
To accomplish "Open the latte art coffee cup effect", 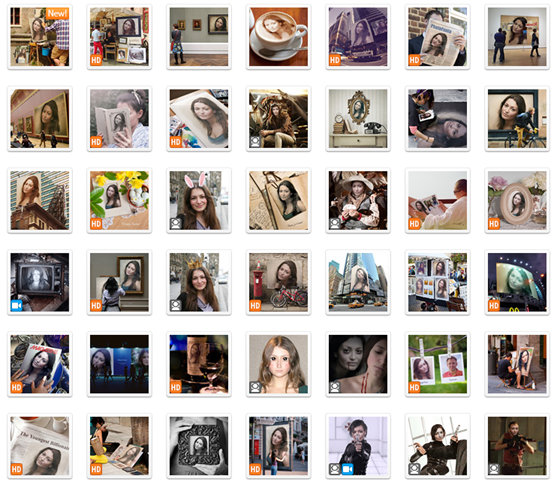I will [x=278, y=37].
